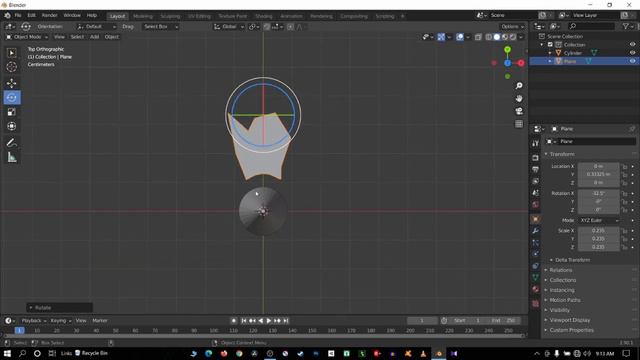
Task: Open the Global transform orientation dropdown
Action: (x=229, y=27)
